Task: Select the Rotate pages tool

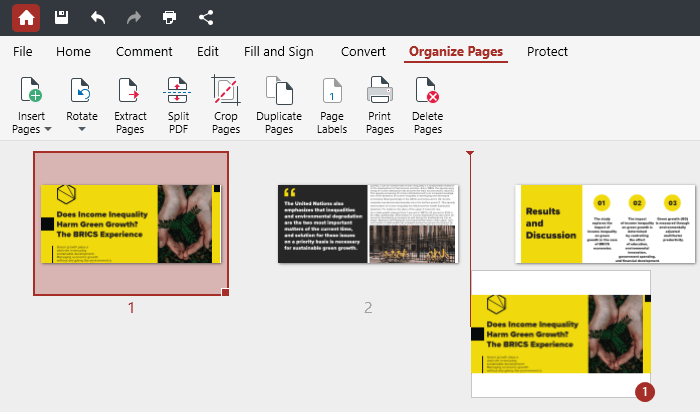Action: [x=82, y=105]
